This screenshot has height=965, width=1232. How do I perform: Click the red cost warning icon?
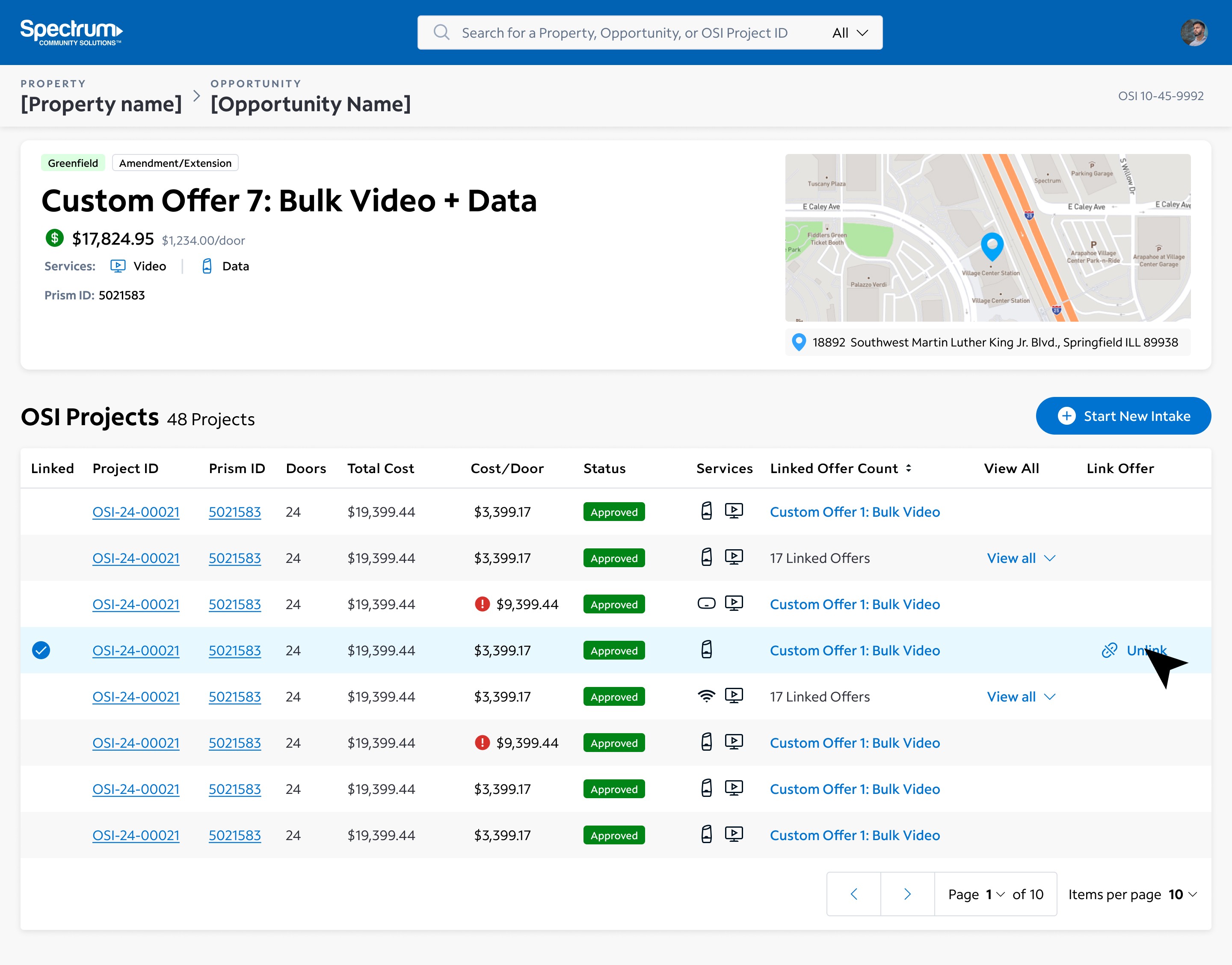click(x=482, y=604)
